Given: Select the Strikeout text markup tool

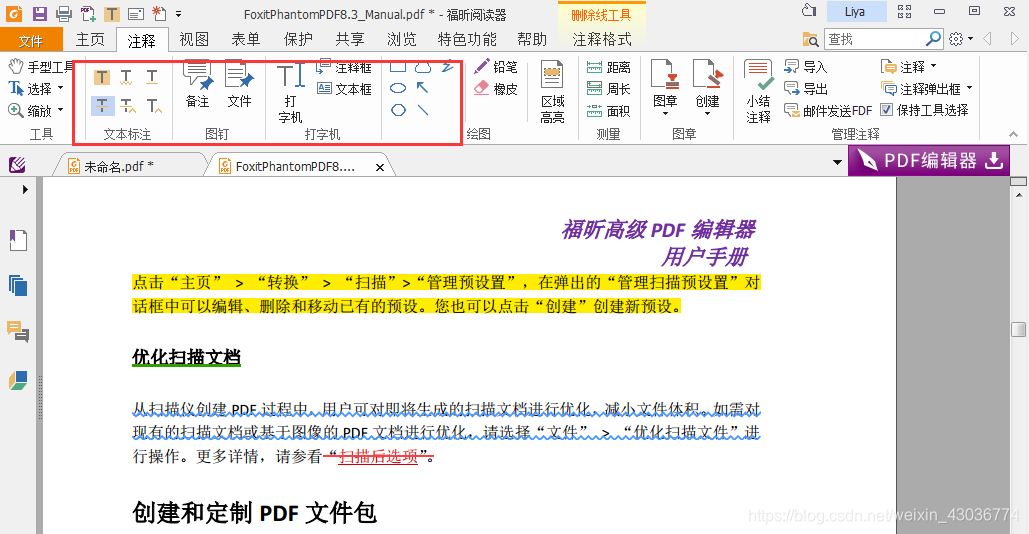Looking at the screenshot, I should [x=102, y=106].
